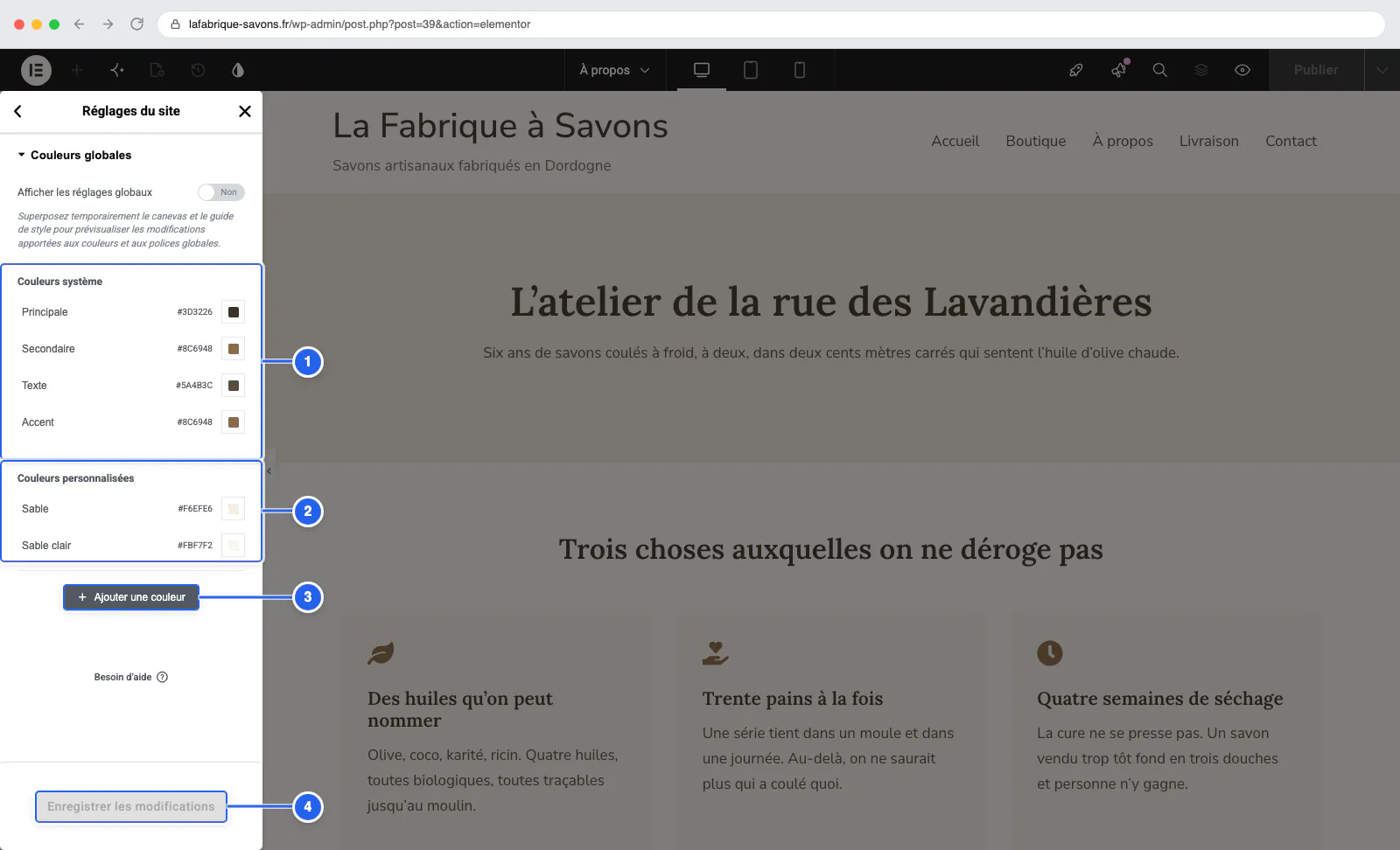Image resolution: width=1400 pixels, height=850 pixels.
Task: Toggle Afficher les réglages globaux switch
Action: [x=220, y=192]
